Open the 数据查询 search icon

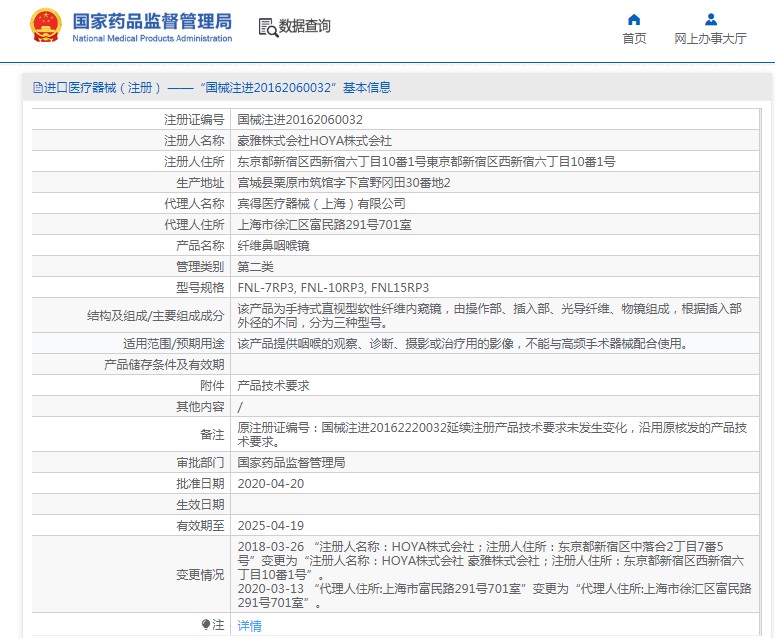pos(268,27)
